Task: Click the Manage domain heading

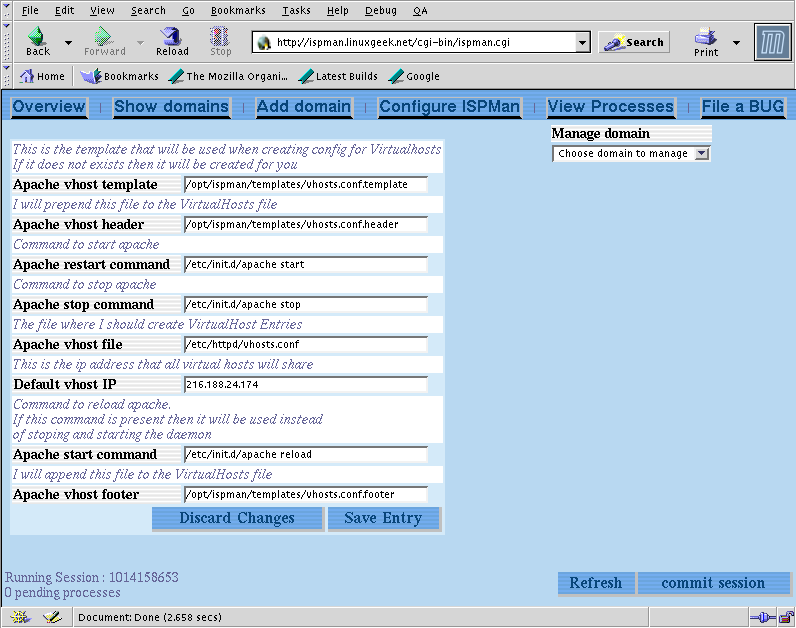Action: (601, 134)
